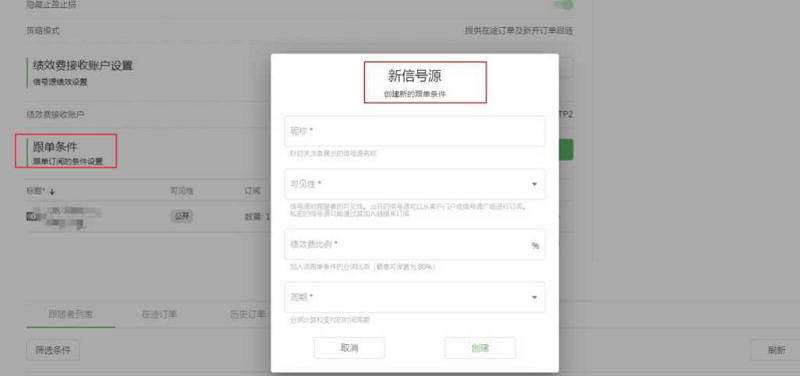Select the 跟随者列表 tab
Image resolution: width=800 pixels, height=376 pixels.
tap(70, 314)
